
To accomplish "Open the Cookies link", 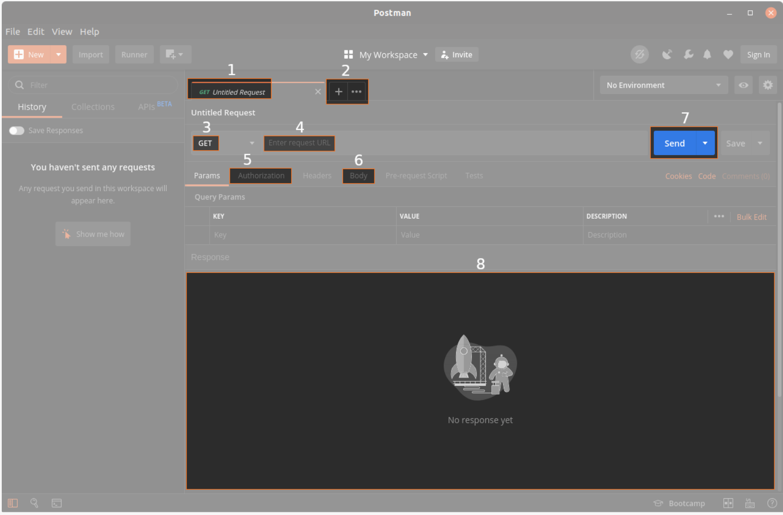I will click(678, 176).
